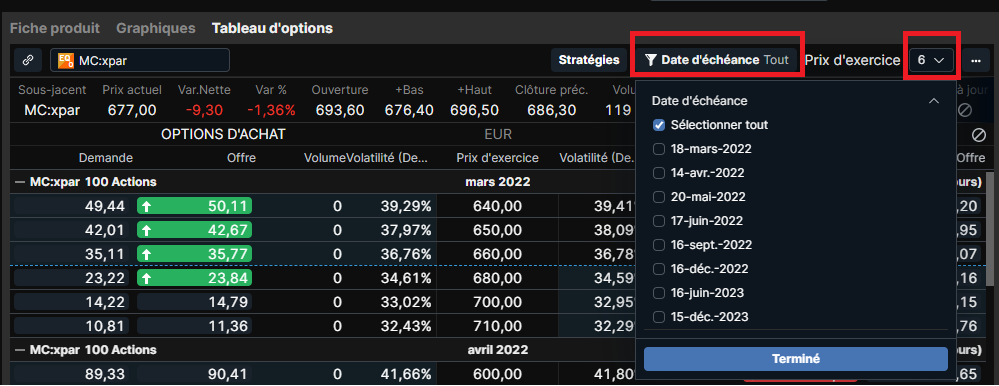Screen dimensions: 999x386
Task: Click the green up arrow on 50,11
Action: [x=147, y=206]
